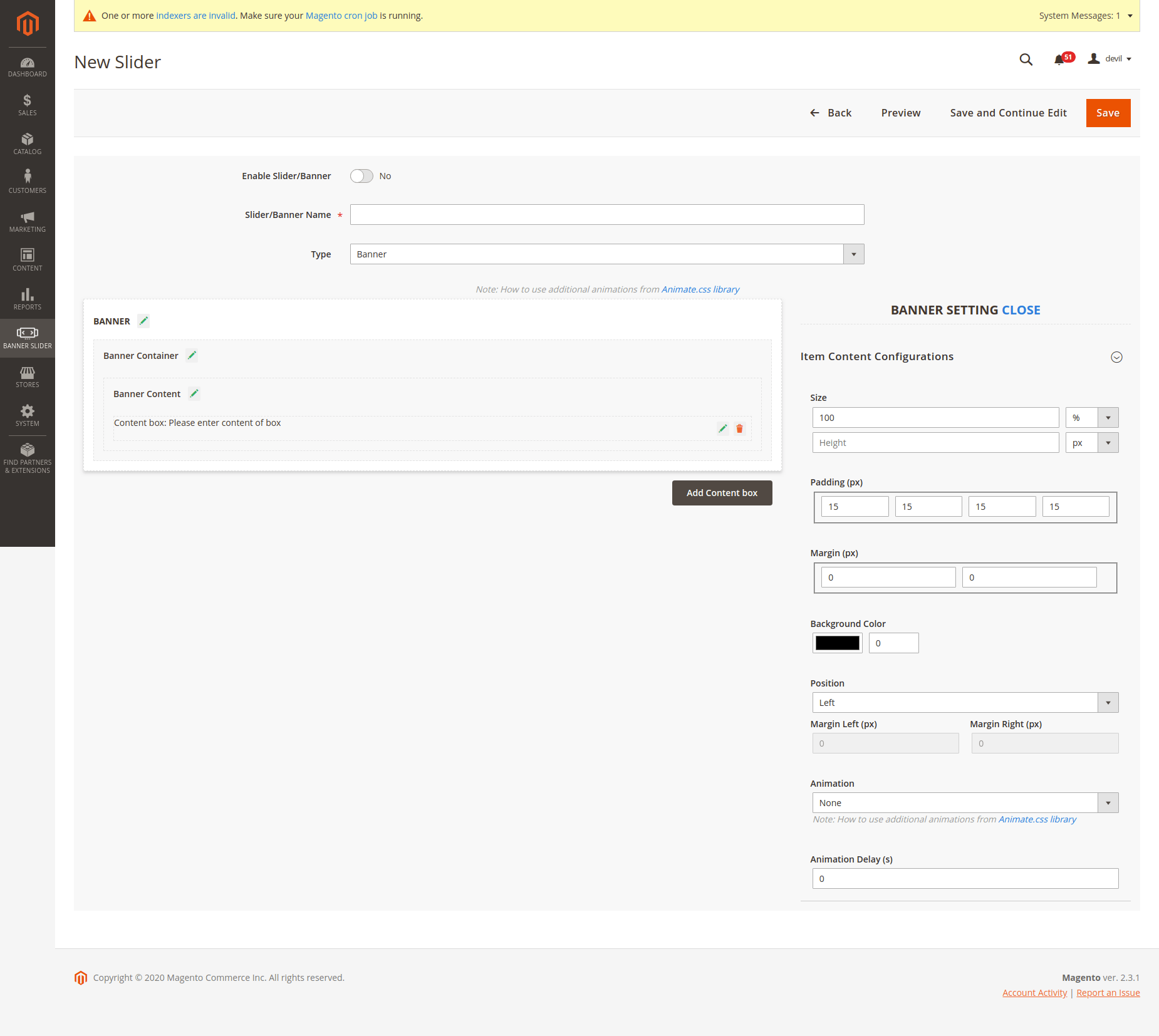Toggle the Enable Slider/Banner switch
The image size is (1159, 1036).
click(361, 176)
